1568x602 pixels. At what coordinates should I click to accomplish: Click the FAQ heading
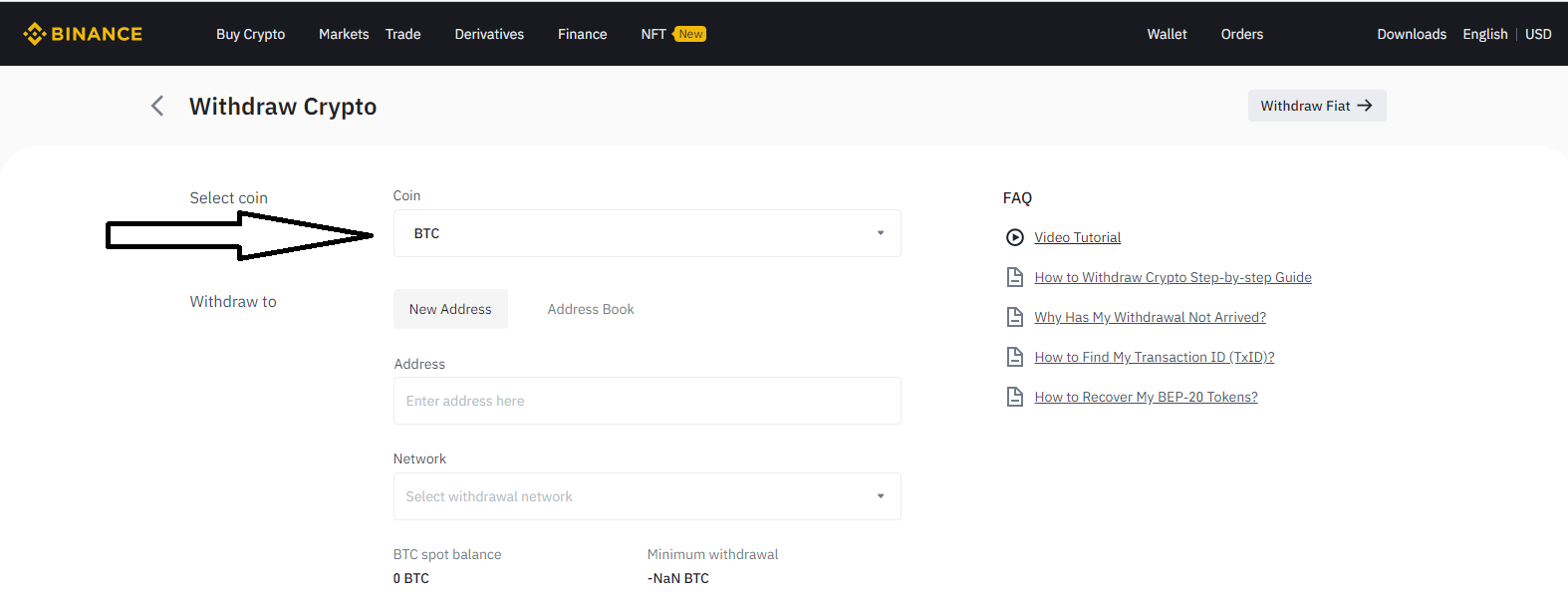1017,197
